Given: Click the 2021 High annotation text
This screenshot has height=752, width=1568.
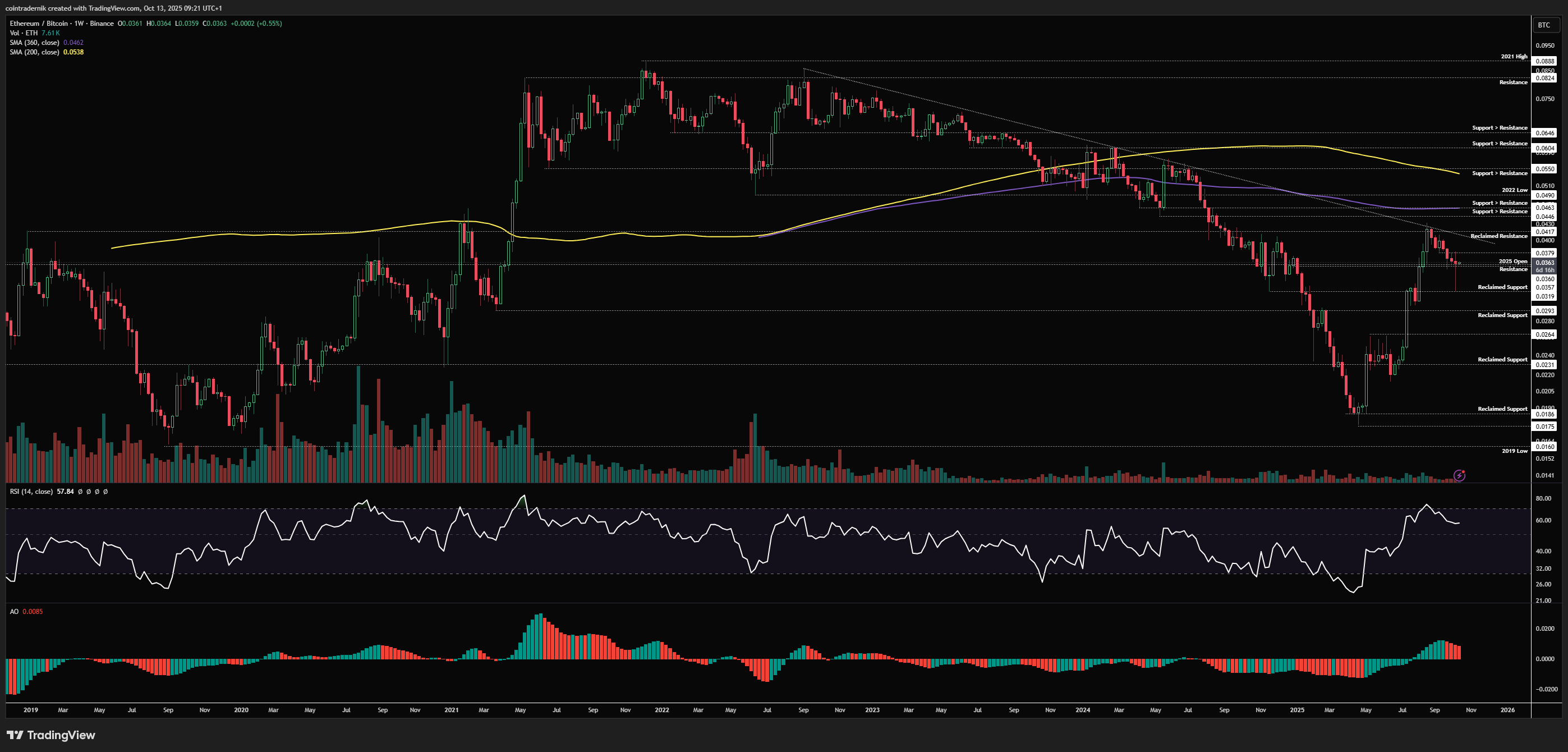Looking at the screenshot, I should coord(1513,57).
